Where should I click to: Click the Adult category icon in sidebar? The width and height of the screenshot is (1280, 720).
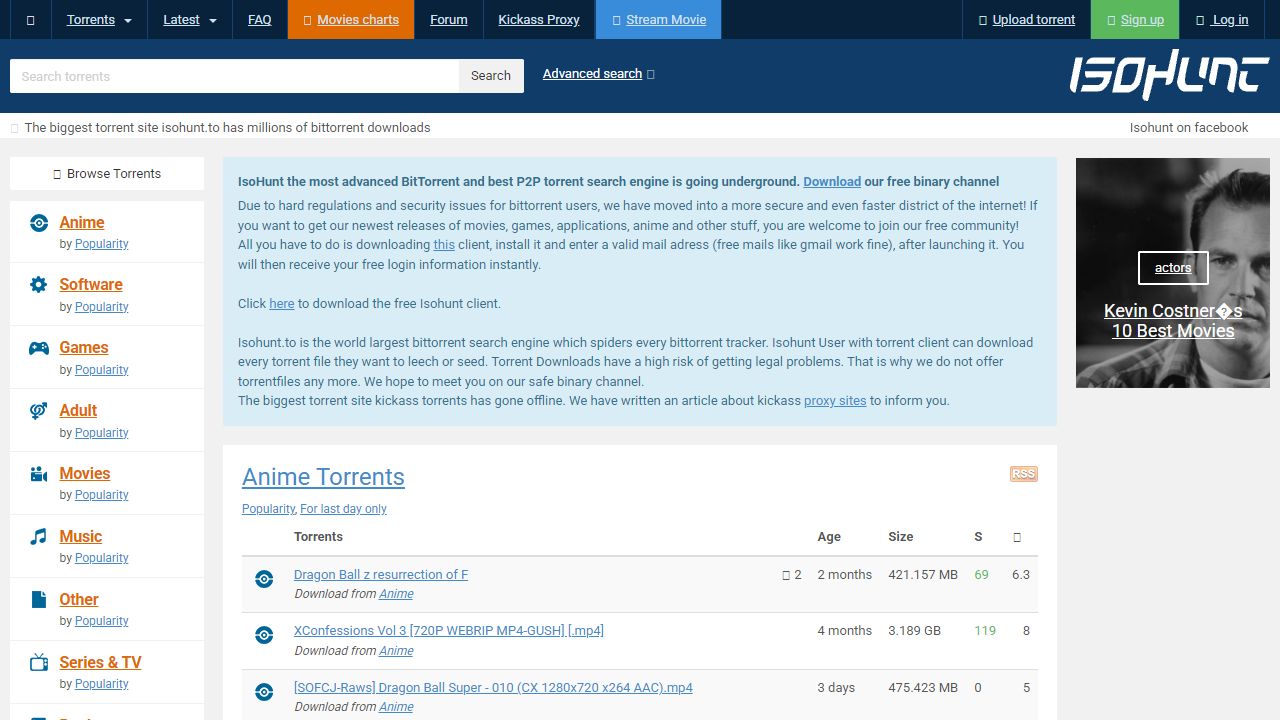[39, 411]
